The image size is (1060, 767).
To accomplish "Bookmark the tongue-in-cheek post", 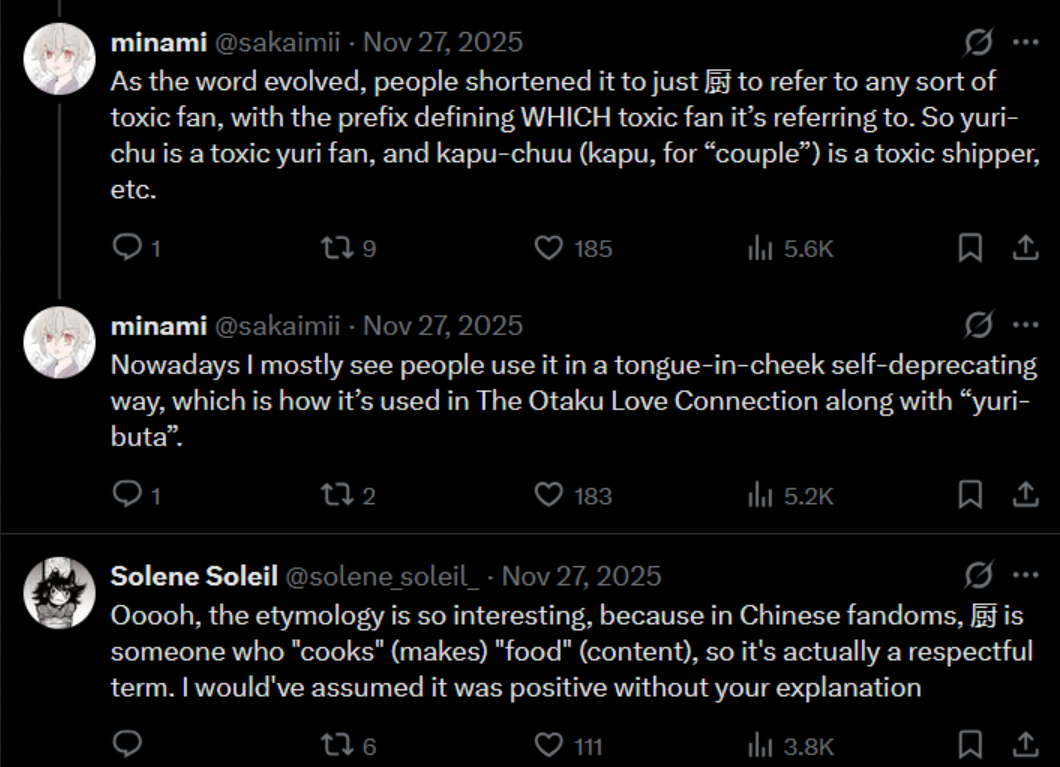I will [x=970, y=494].
